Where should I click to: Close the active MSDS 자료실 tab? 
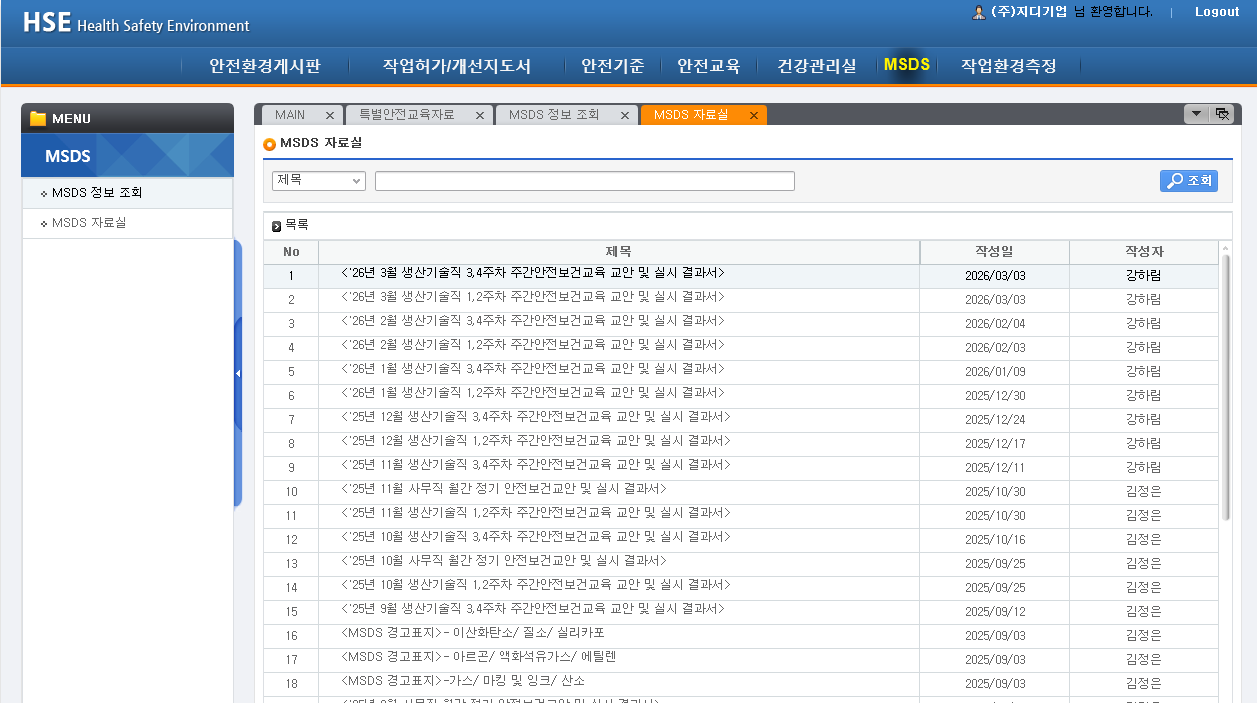(x=754, y=115)
